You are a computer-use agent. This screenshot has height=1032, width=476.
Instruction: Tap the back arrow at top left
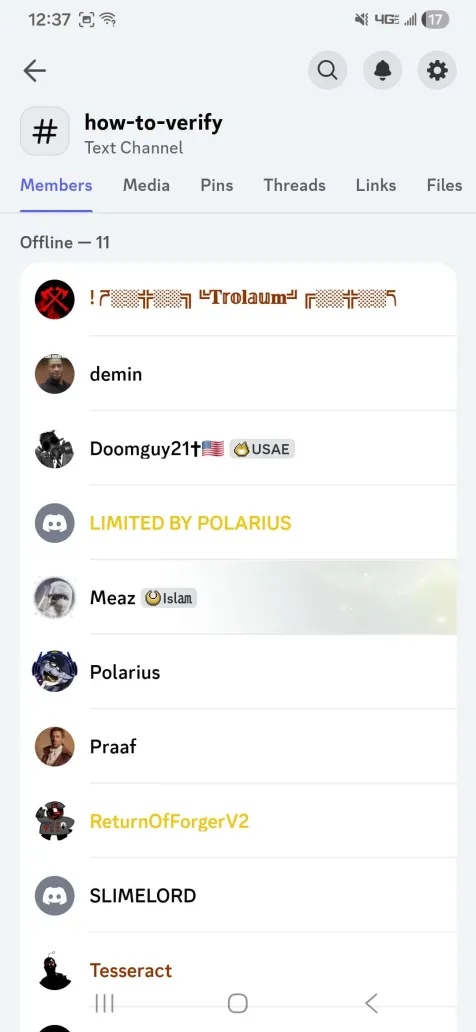(34, 70)
